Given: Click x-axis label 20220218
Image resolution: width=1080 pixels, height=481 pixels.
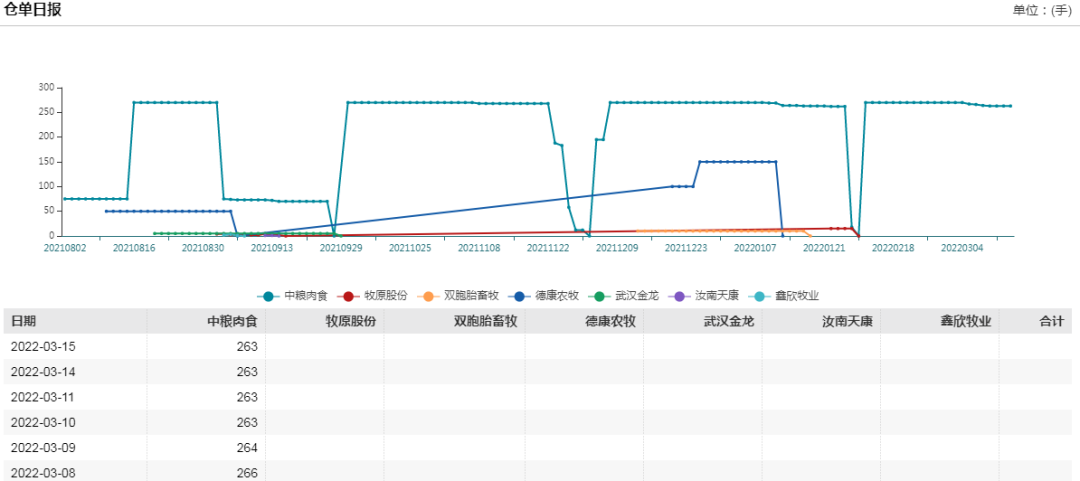Looking at the screenshot, I should pyautogui.click(x=893, y=247).
